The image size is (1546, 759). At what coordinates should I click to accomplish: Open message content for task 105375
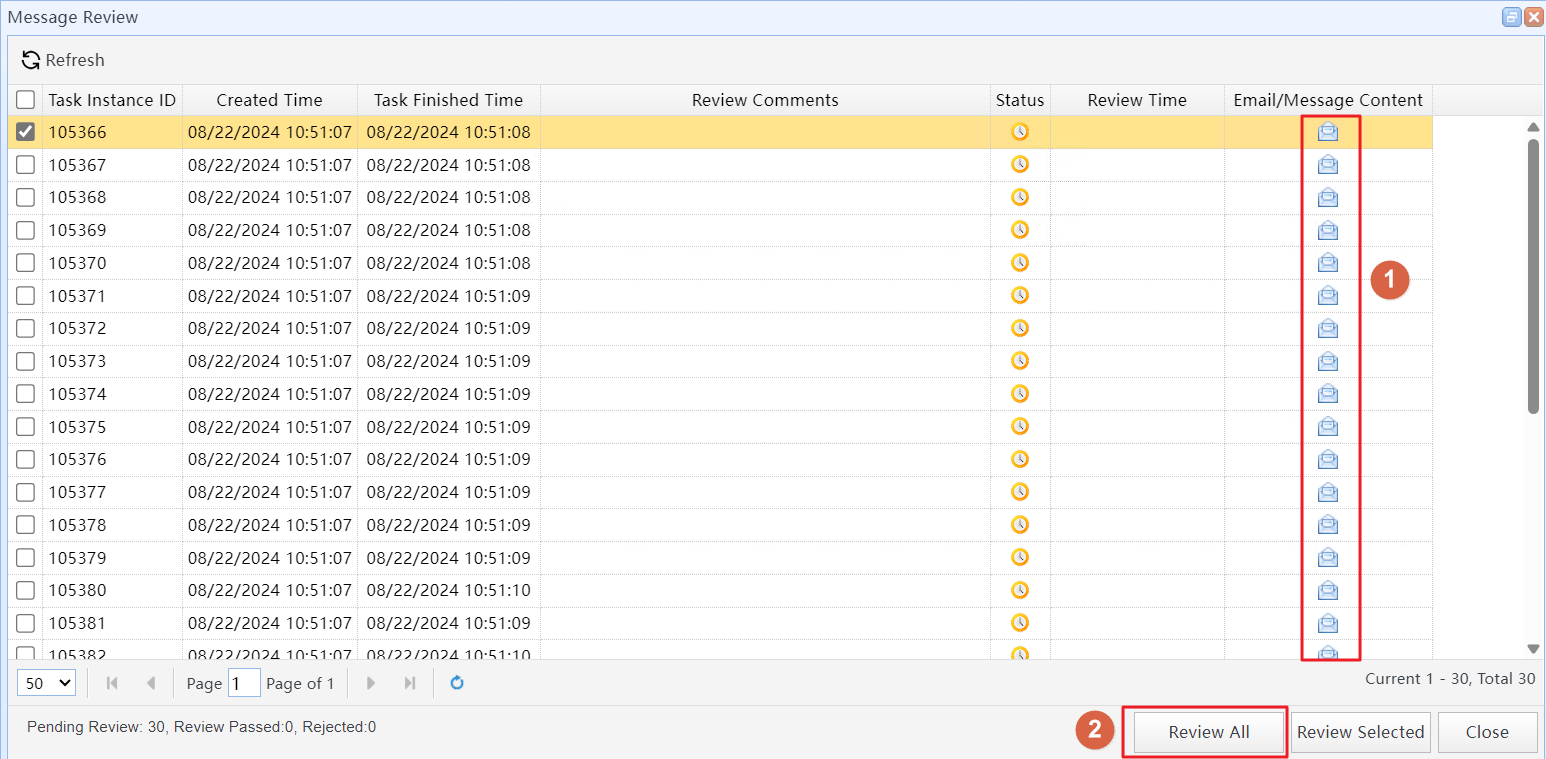[1327, 427]
